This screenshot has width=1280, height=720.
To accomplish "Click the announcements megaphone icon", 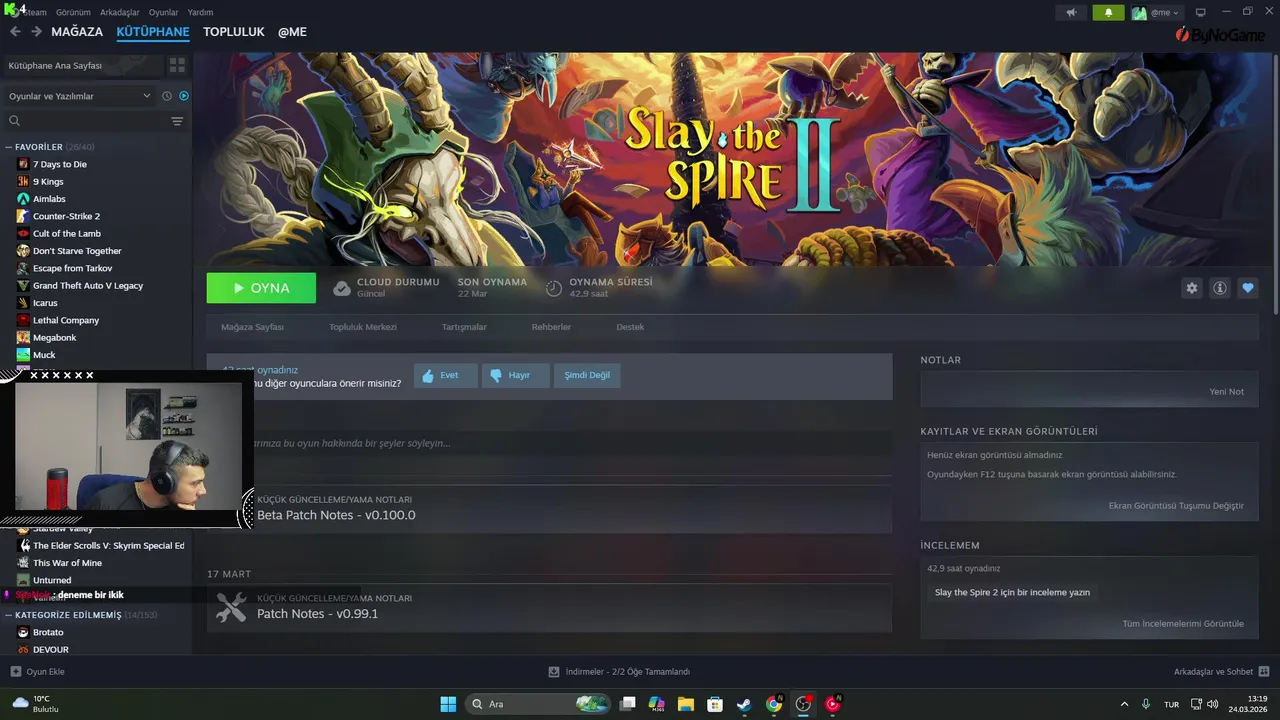I will click(1071, 13).
